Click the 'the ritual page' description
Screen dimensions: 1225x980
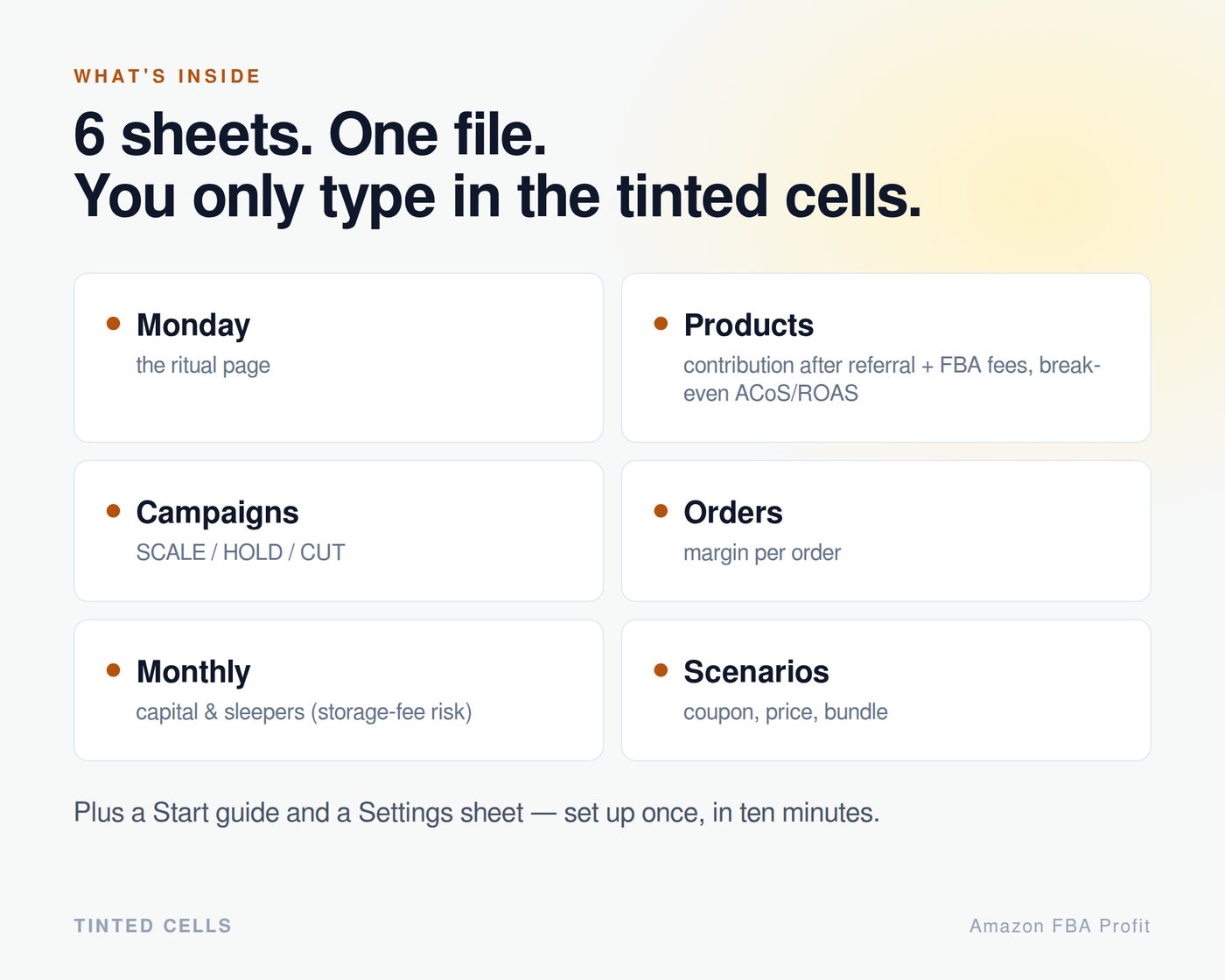click(203, 366)
